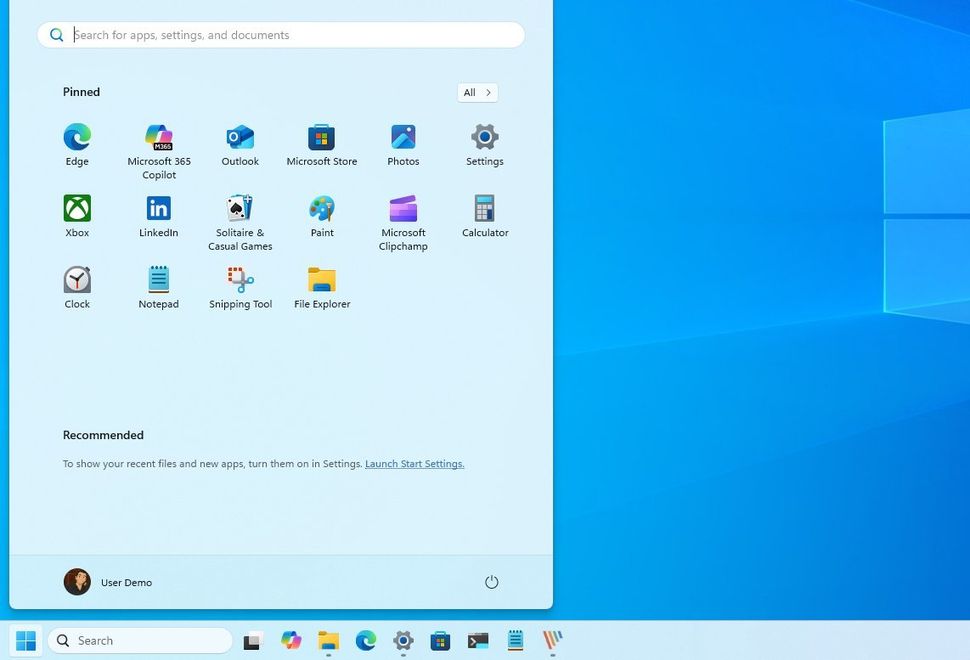Open the Outlook app

(240, 137)
